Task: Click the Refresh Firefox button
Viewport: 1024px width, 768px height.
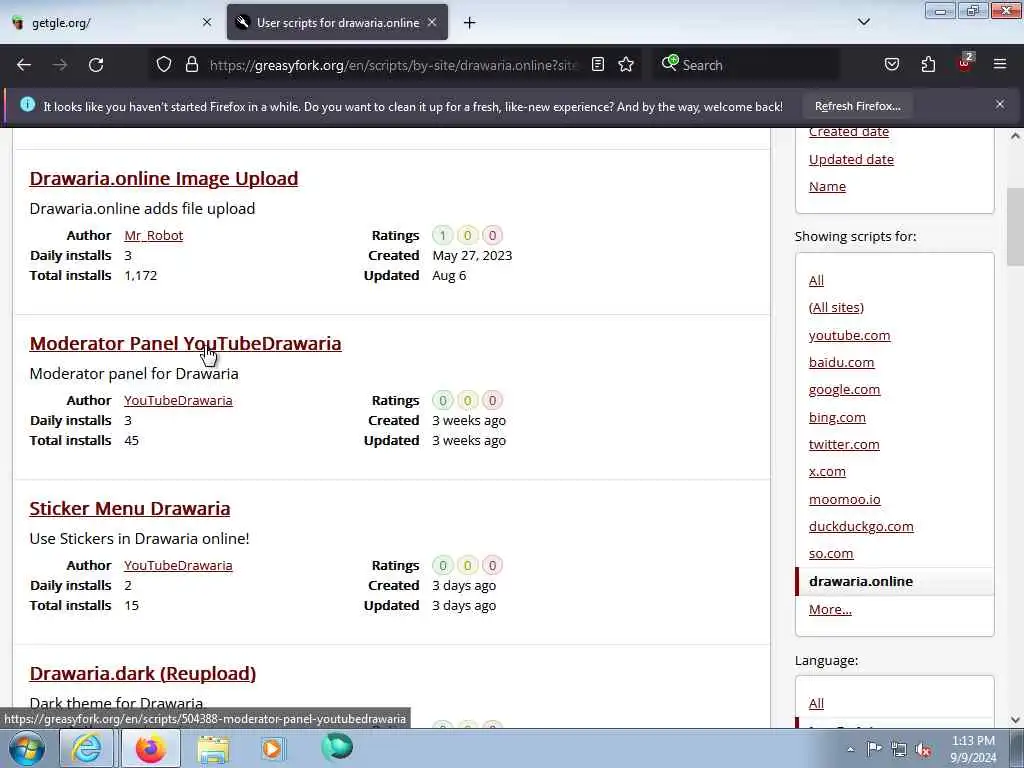Action: click(x=857, y=106)
